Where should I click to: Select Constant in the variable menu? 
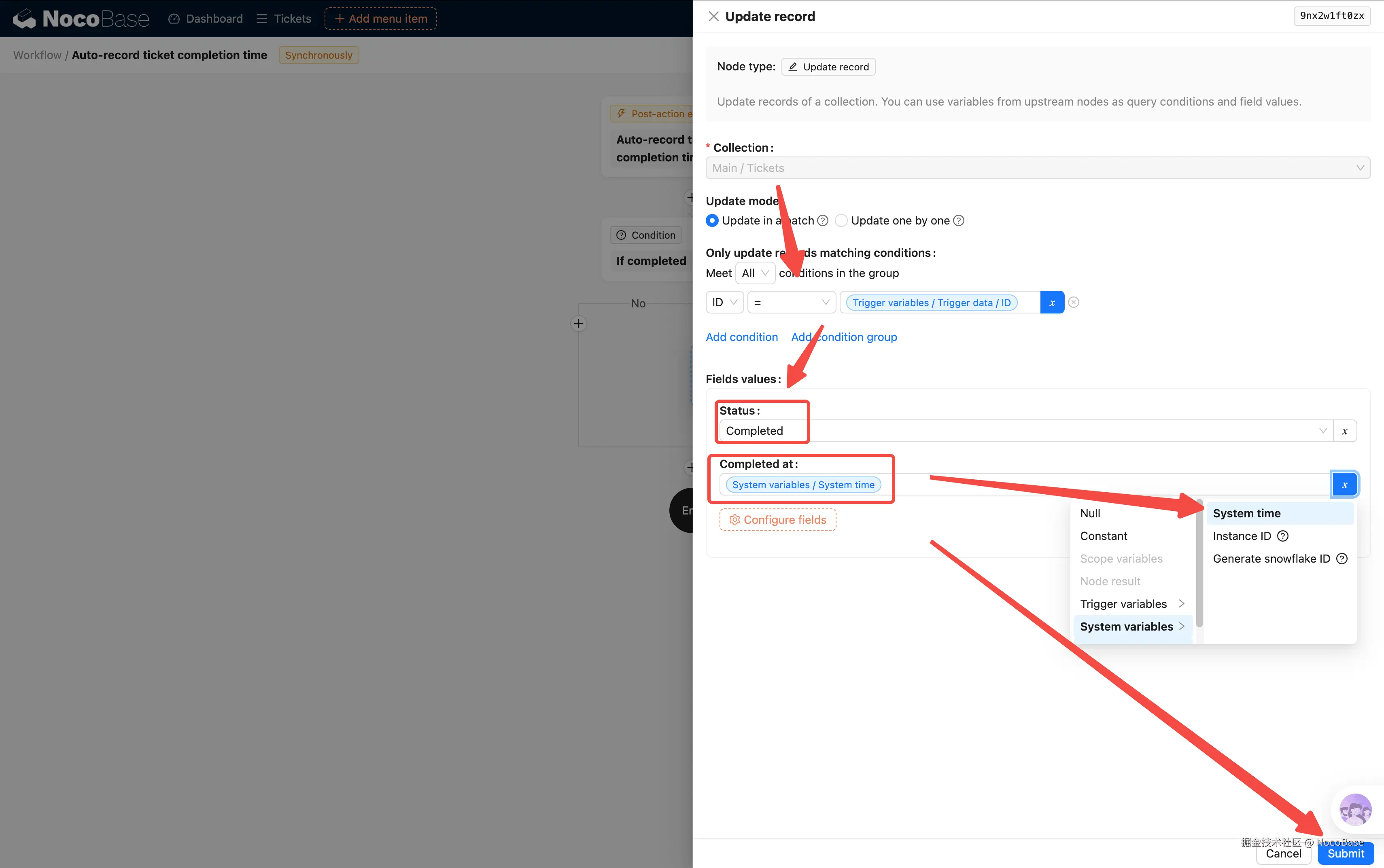[1103, 536]
